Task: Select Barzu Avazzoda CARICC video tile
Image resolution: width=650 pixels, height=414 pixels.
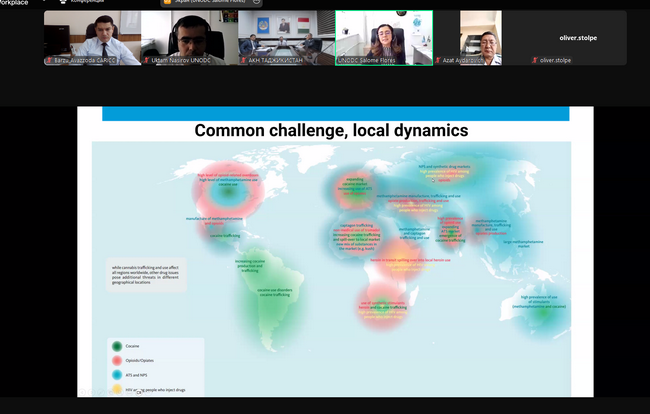Action: tap(92, 38)
